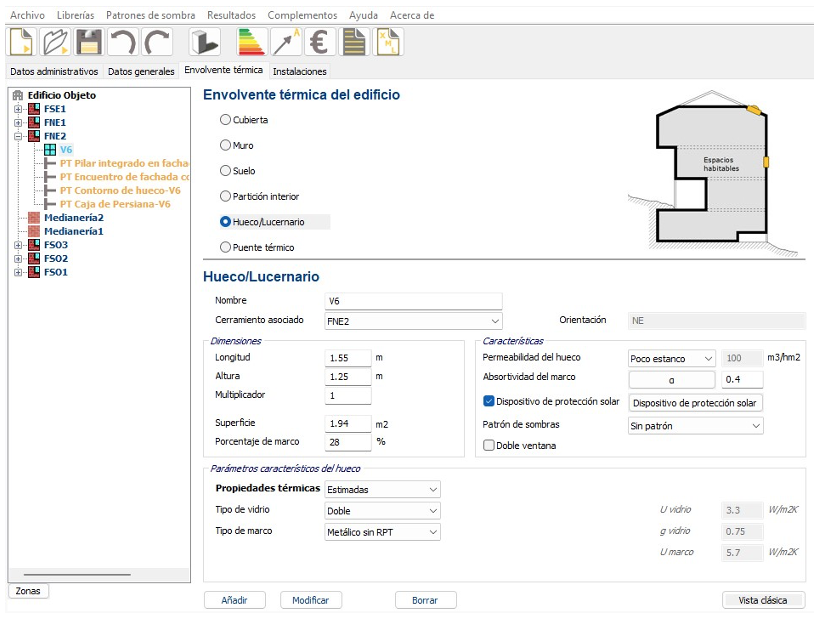The height and width of the screenshot is (621, 820).
Task: Open the Tipo de vidrio dropdown
Action: pos(382,511)
